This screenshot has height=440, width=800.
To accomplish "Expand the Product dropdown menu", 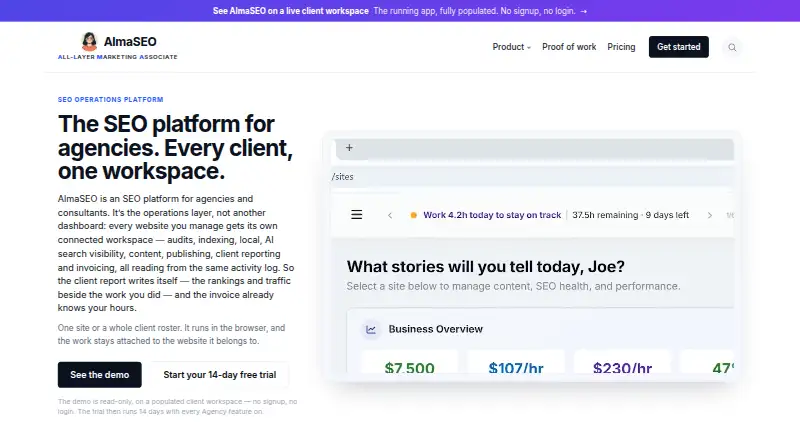I will pos(511,47).
